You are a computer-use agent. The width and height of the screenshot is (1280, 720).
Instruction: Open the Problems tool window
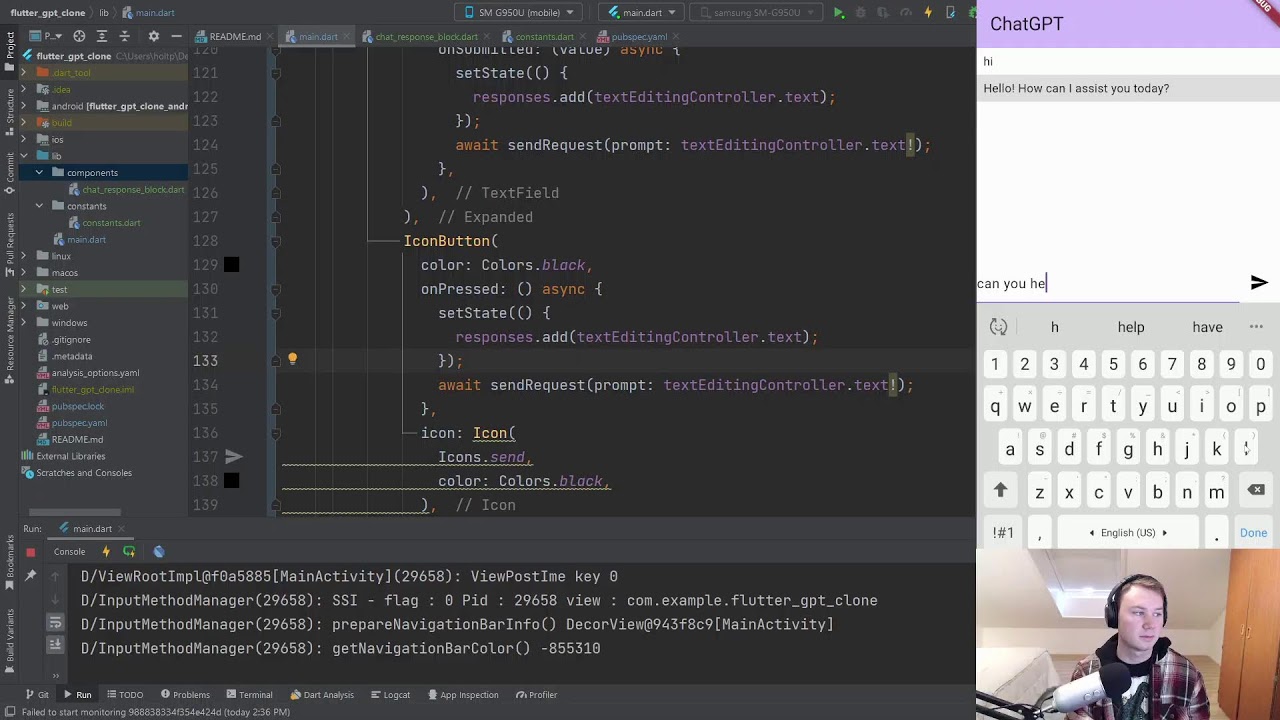point(183,695)
